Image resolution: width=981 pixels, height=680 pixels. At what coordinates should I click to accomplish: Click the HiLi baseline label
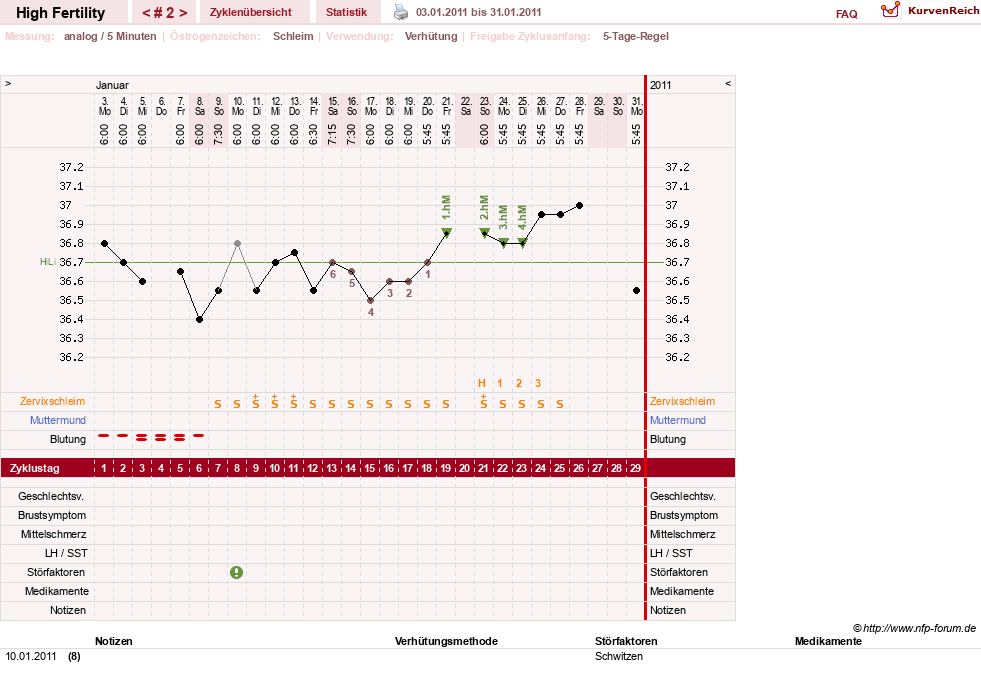tap(48, 262)
